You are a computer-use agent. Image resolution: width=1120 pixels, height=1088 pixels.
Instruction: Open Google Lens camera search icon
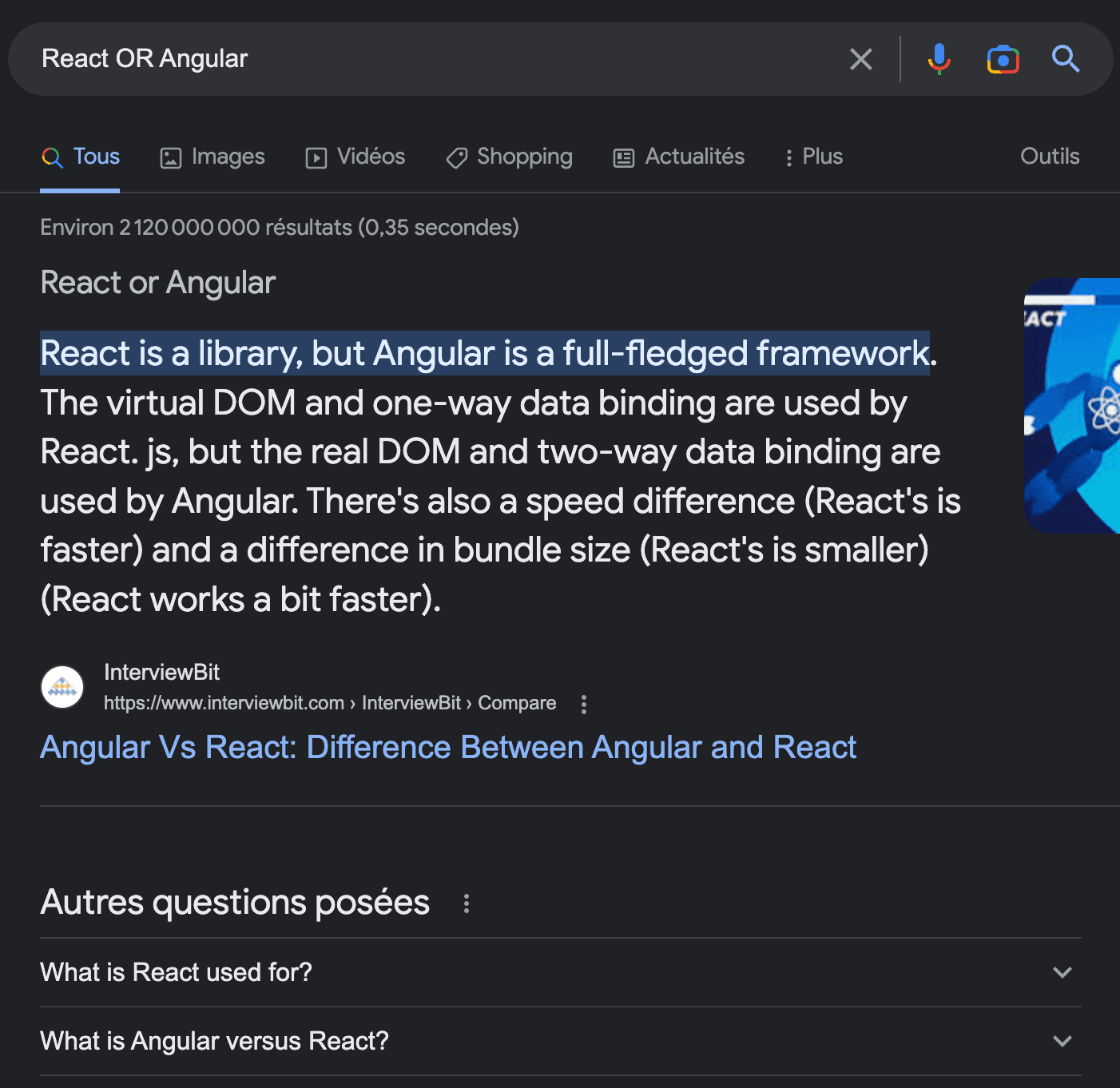pyautogui.click(x=1003, y=59)
